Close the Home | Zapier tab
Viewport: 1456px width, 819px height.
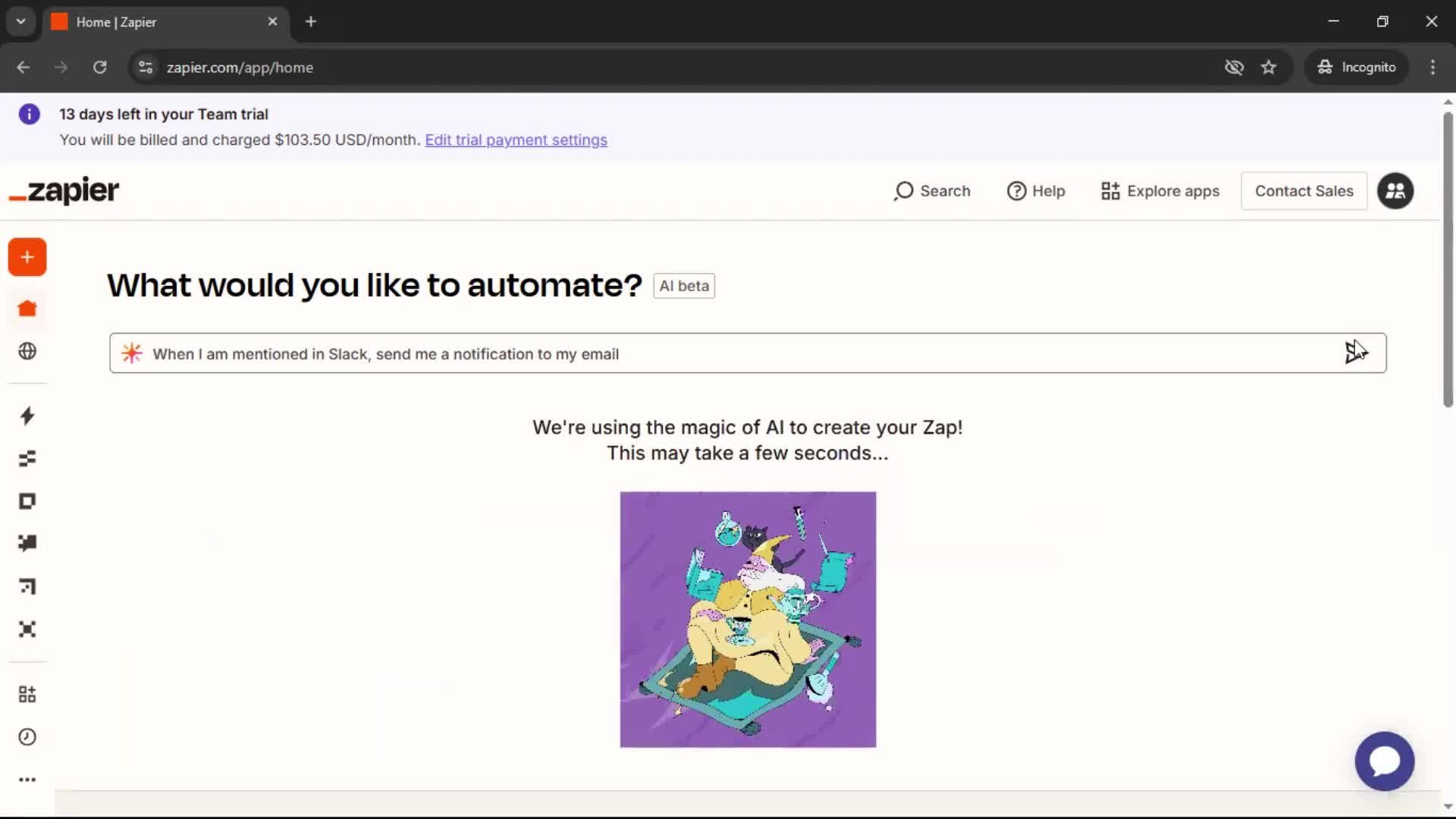(x=273, y=22)
